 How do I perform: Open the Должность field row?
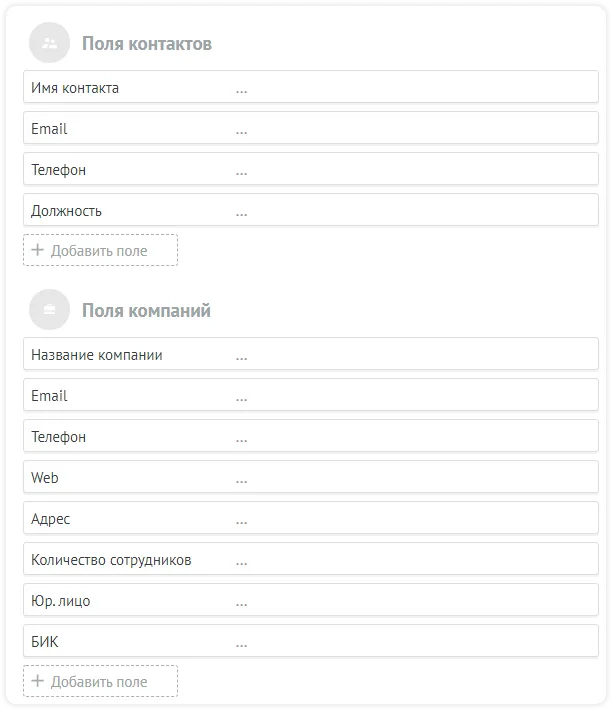tap(310, 211)
